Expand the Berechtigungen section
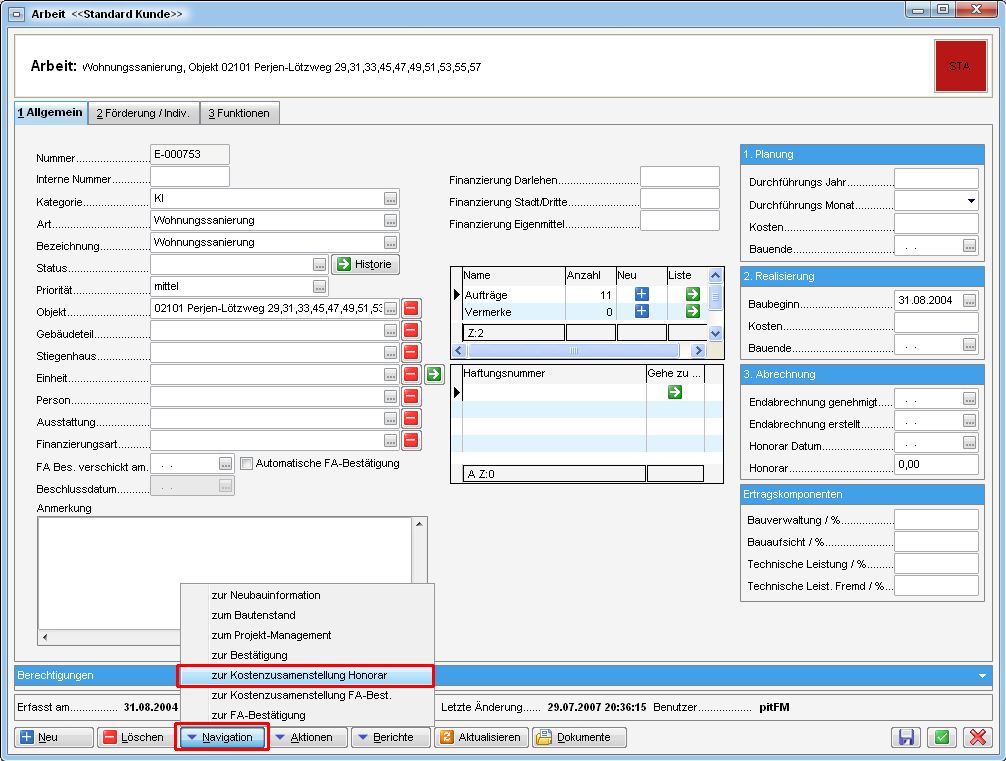1006x761 pixels. coord(982,676)
